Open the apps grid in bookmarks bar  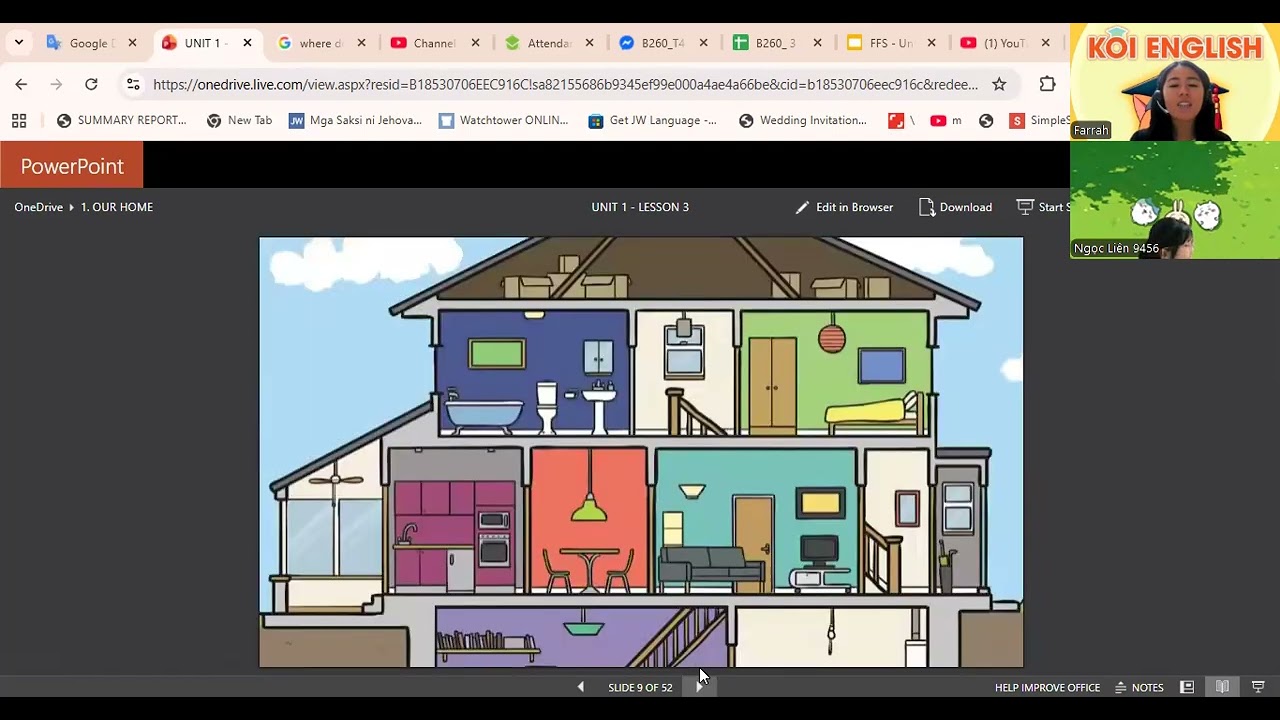click(19, 120)
